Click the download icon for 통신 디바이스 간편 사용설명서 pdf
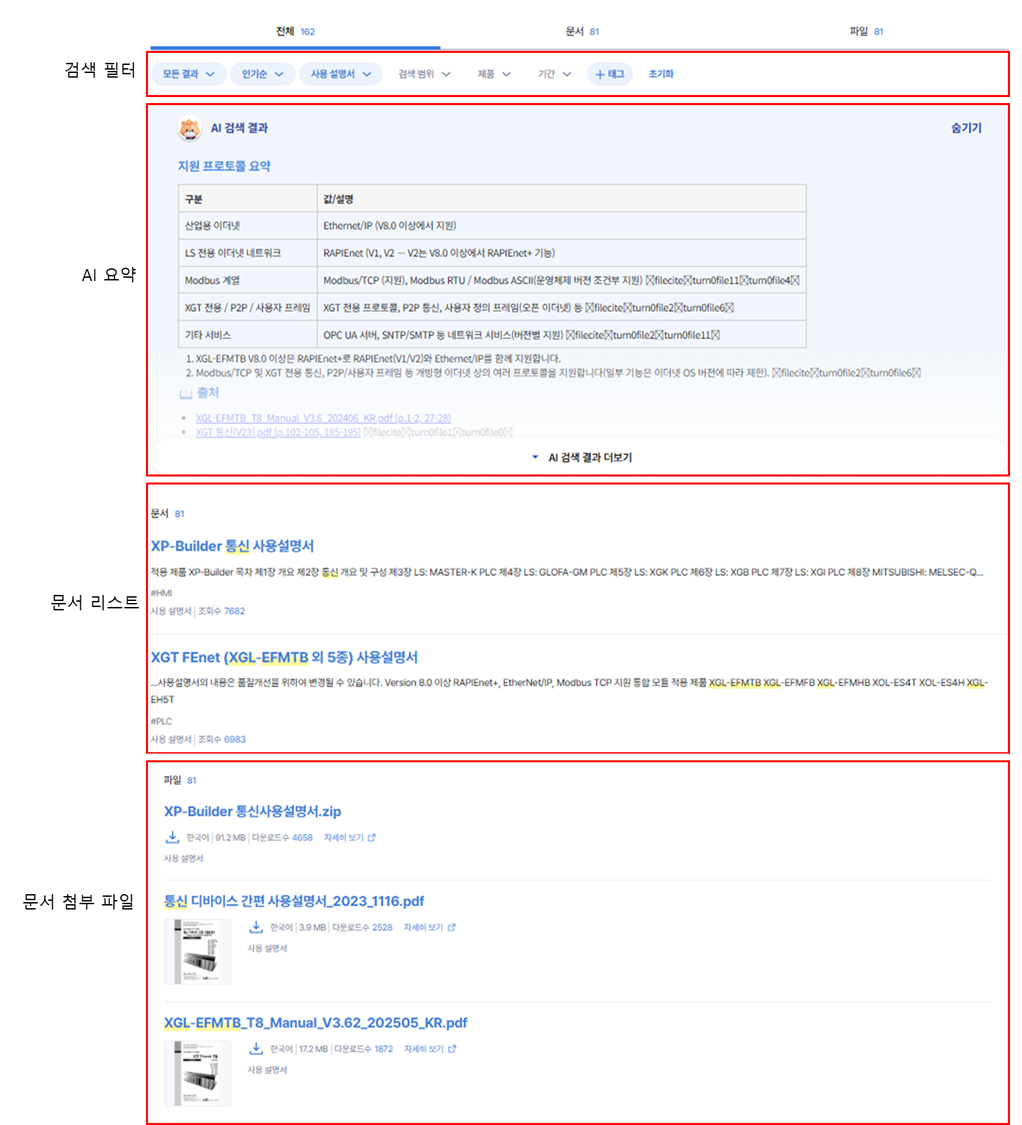 256,927
